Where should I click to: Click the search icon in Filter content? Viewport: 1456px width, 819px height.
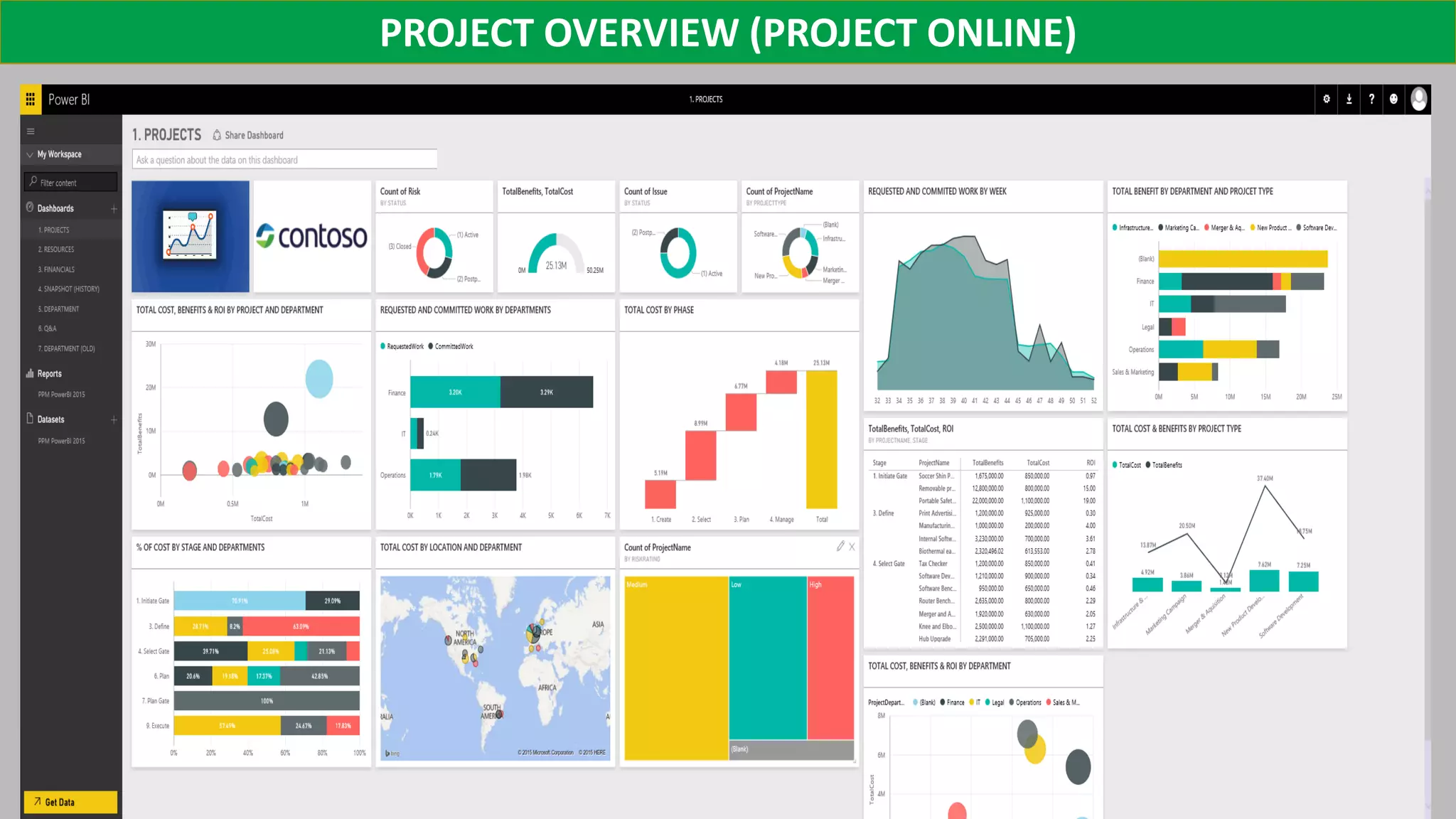33,182
